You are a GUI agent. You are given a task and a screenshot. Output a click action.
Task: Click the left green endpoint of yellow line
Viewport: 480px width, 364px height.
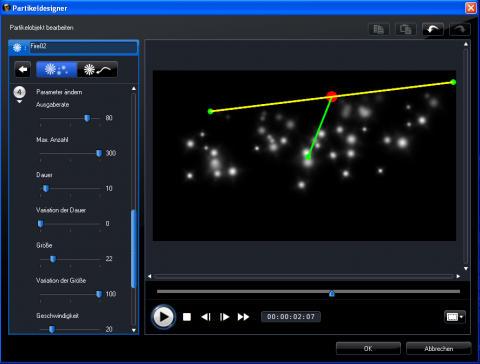[x=210, y=111]
